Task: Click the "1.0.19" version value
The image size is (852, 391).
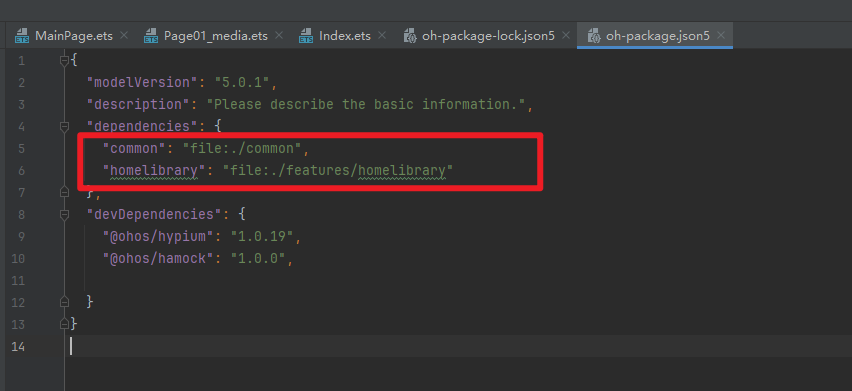Action: point(262,237)
